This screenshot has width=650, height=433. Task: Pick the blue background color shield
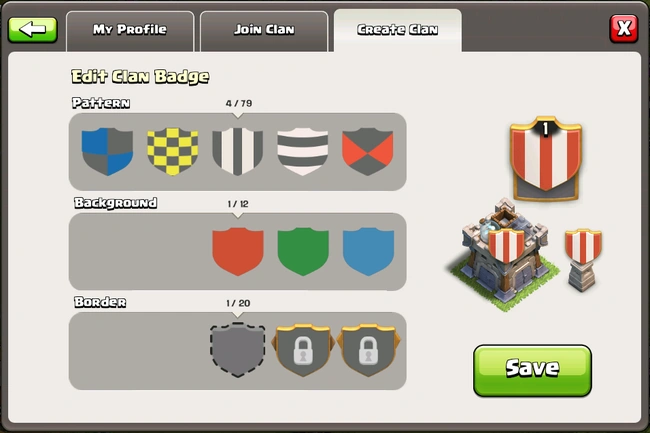click(368, 252)
